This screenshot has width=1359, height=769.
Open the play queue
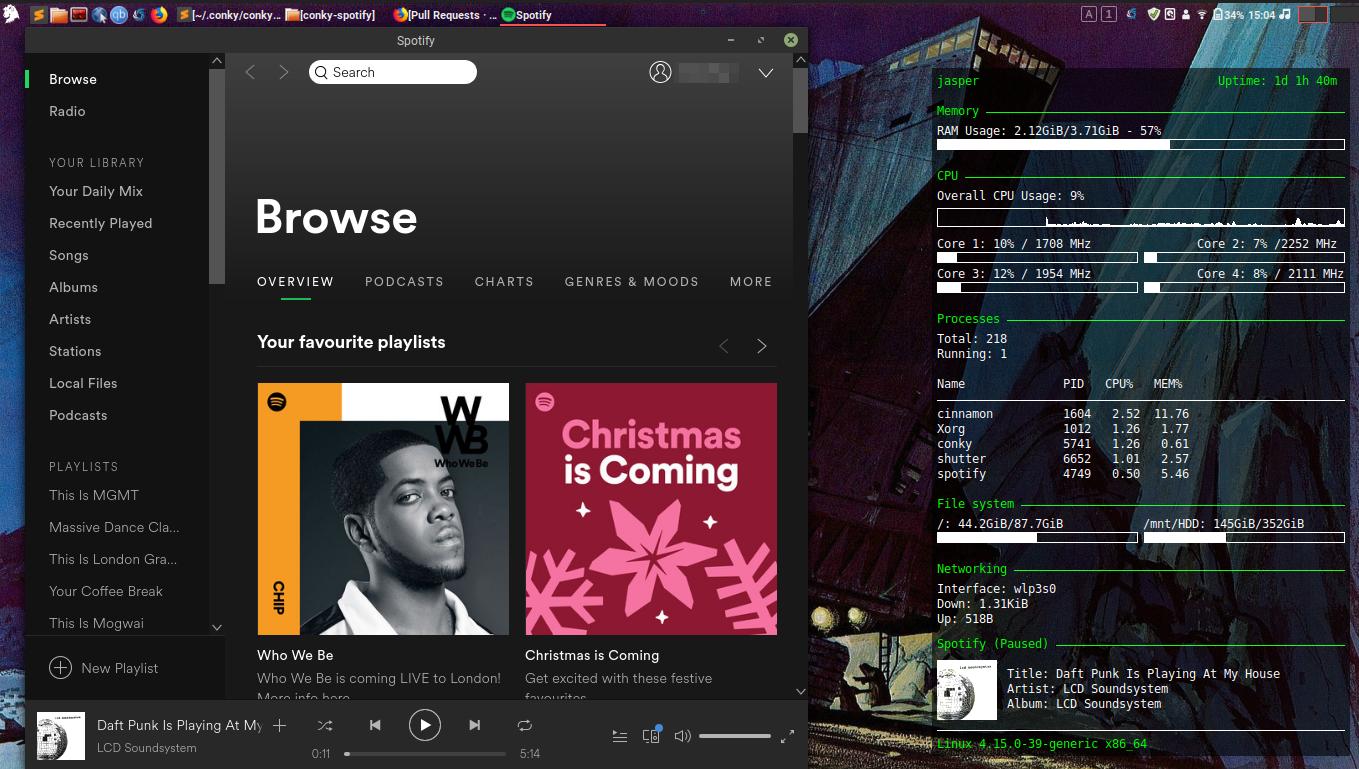coord(620,736)
